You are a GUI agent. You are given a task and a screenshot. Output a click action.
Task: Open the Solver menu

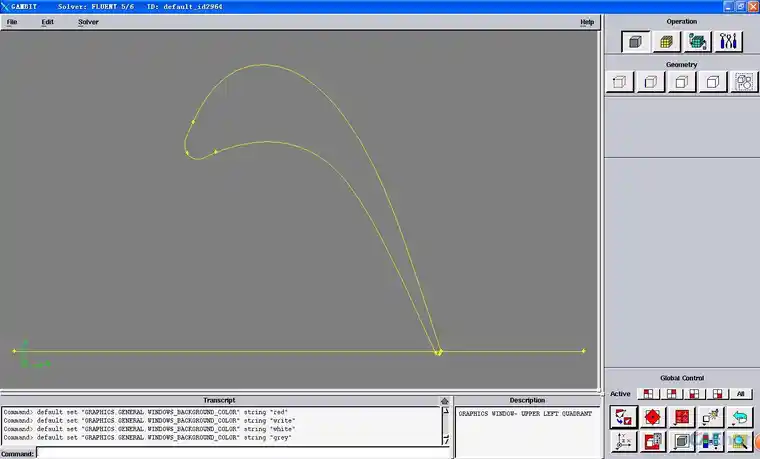click(88, 22)
